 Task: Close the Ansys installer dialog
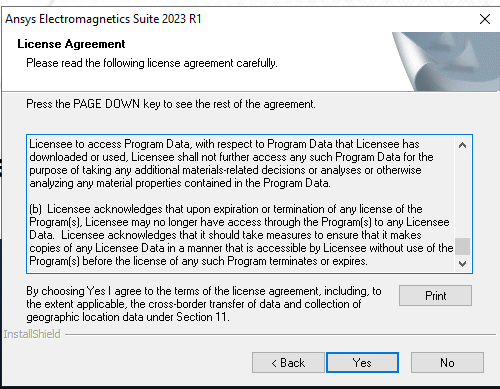(485, 19)
